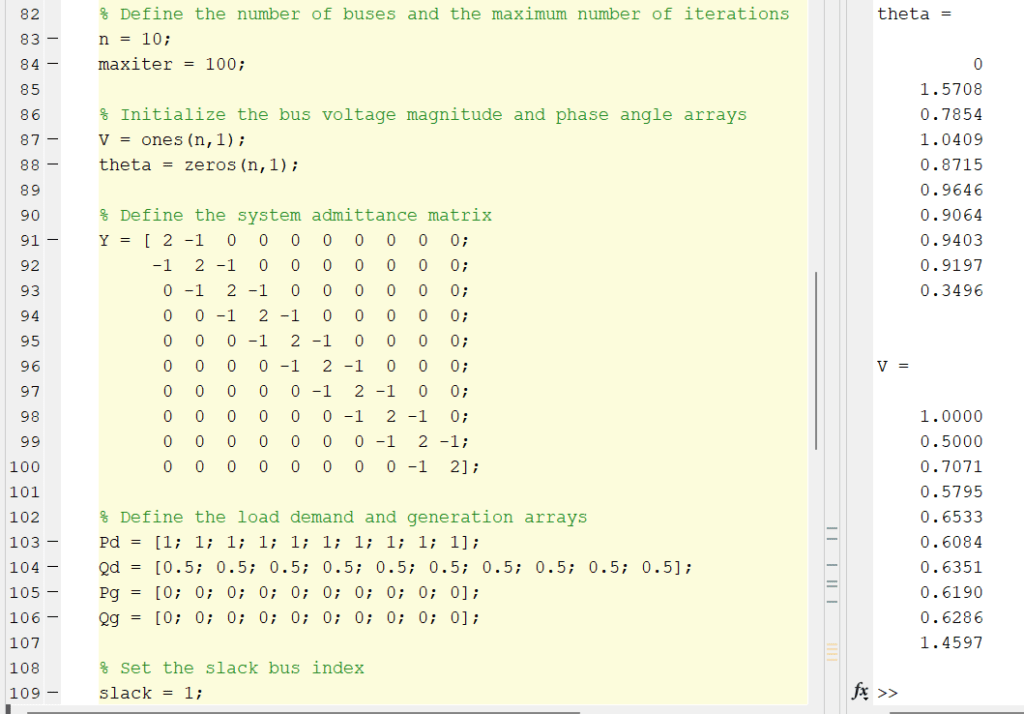
Task: Click 'V =' output label in Command Window
Action: click(893, 366)
